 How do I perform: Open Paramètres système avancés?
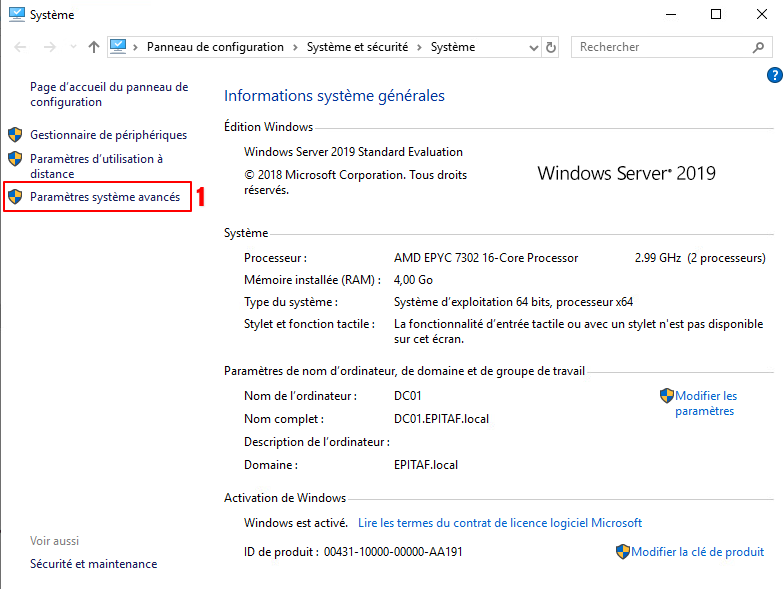coord(105,198)
